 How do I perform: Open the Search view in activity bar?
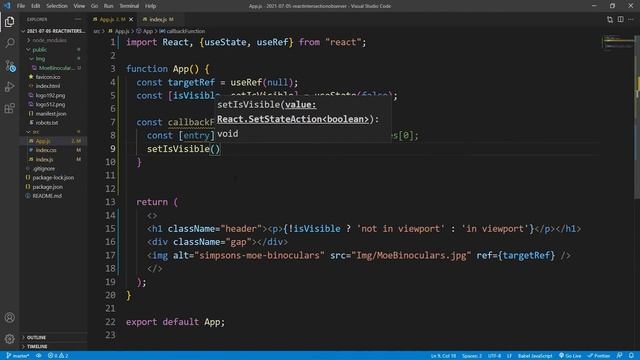tap(9, 43)
